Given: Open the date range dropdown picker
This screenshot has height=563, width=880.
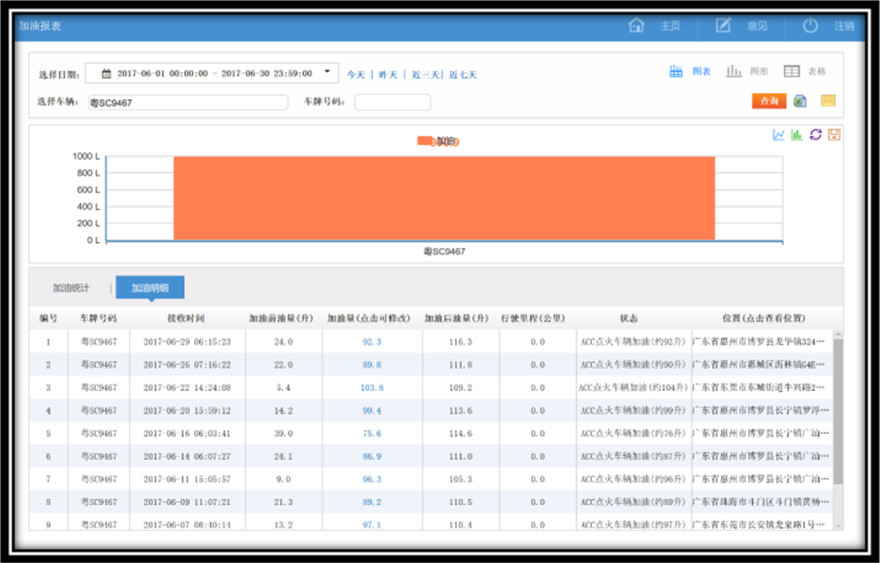Looking at the screenshot, I should pyautogui.click(x=326, y=72).
